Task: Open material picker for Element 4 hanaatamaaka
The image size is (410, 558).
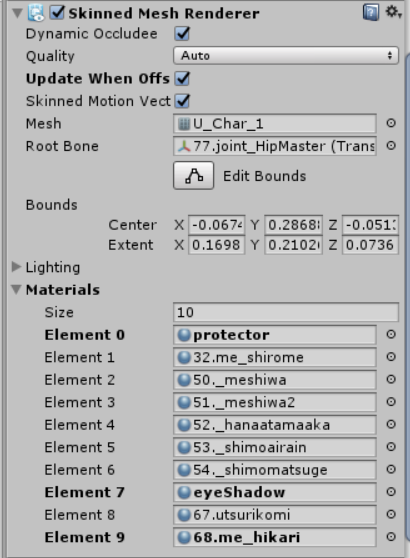Action: click(391, 424)
